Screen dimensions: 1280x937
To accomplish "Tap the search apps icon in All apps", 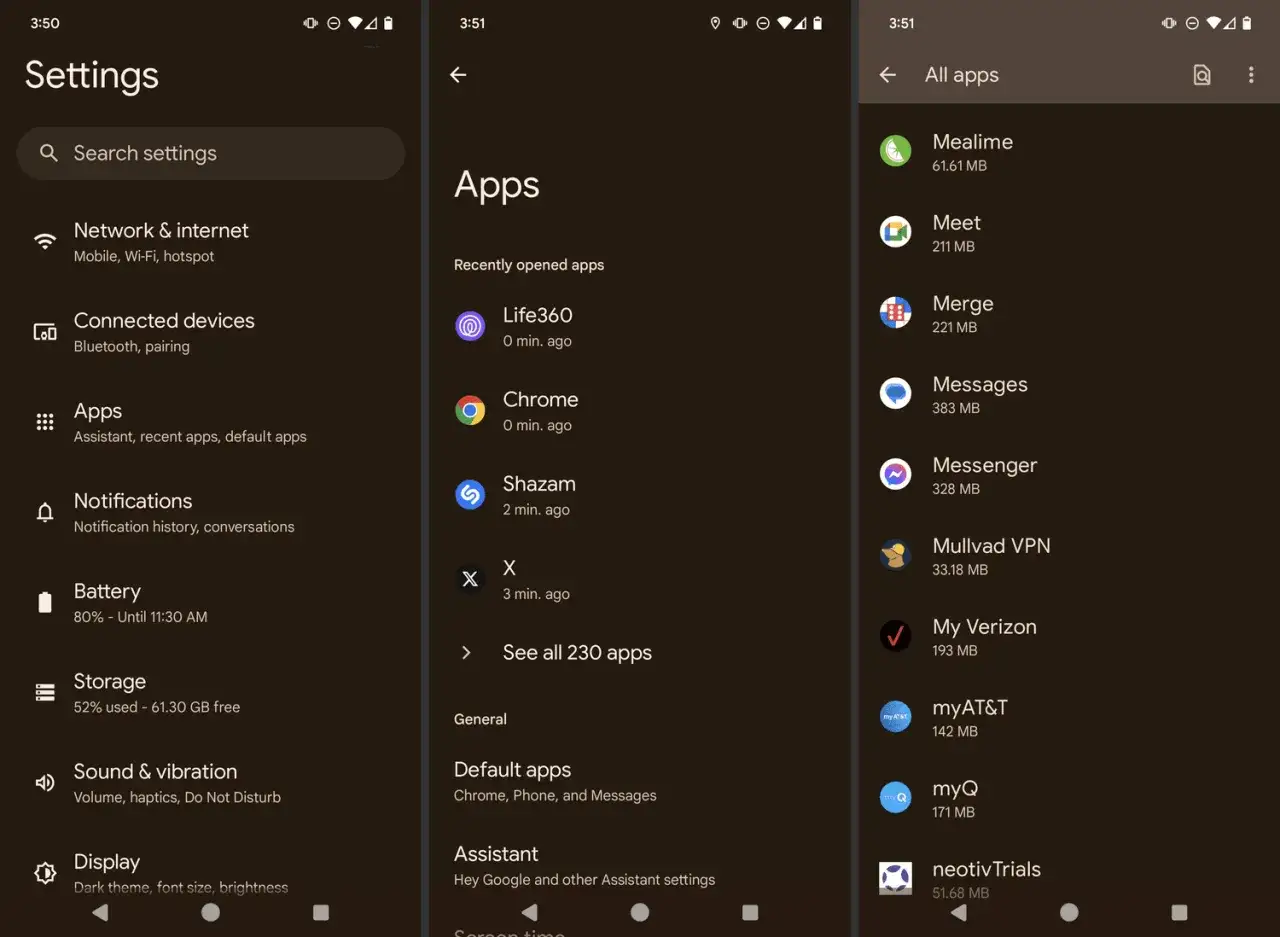I will [1202, 75].
